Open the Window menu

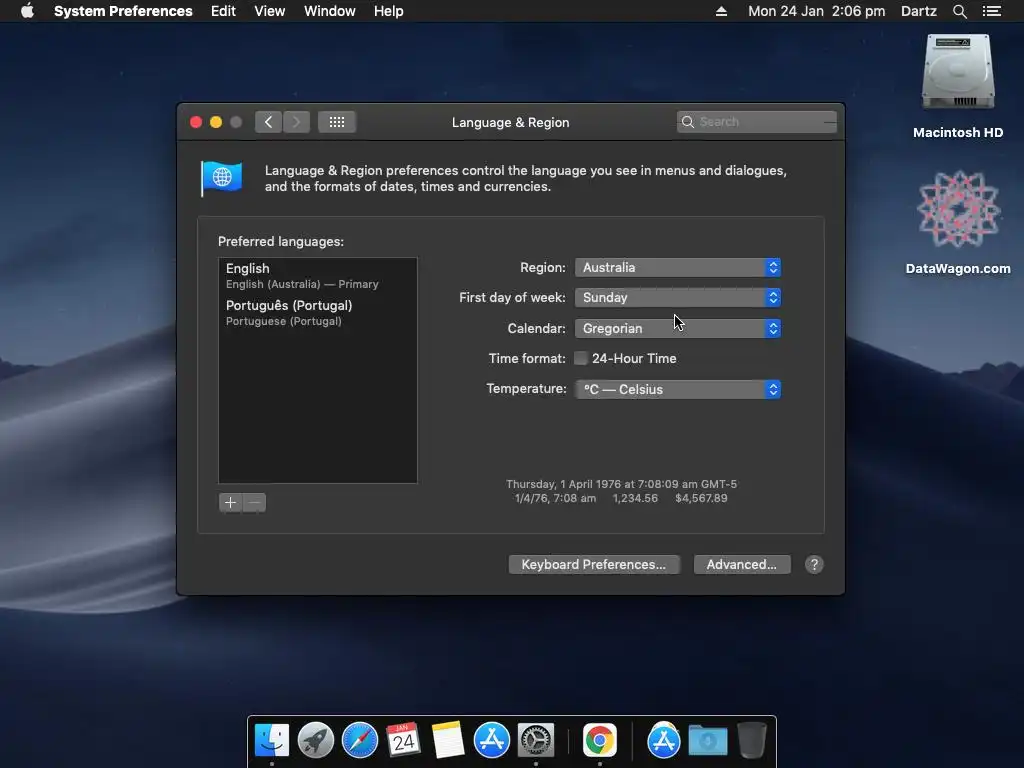tap(329, 11)
